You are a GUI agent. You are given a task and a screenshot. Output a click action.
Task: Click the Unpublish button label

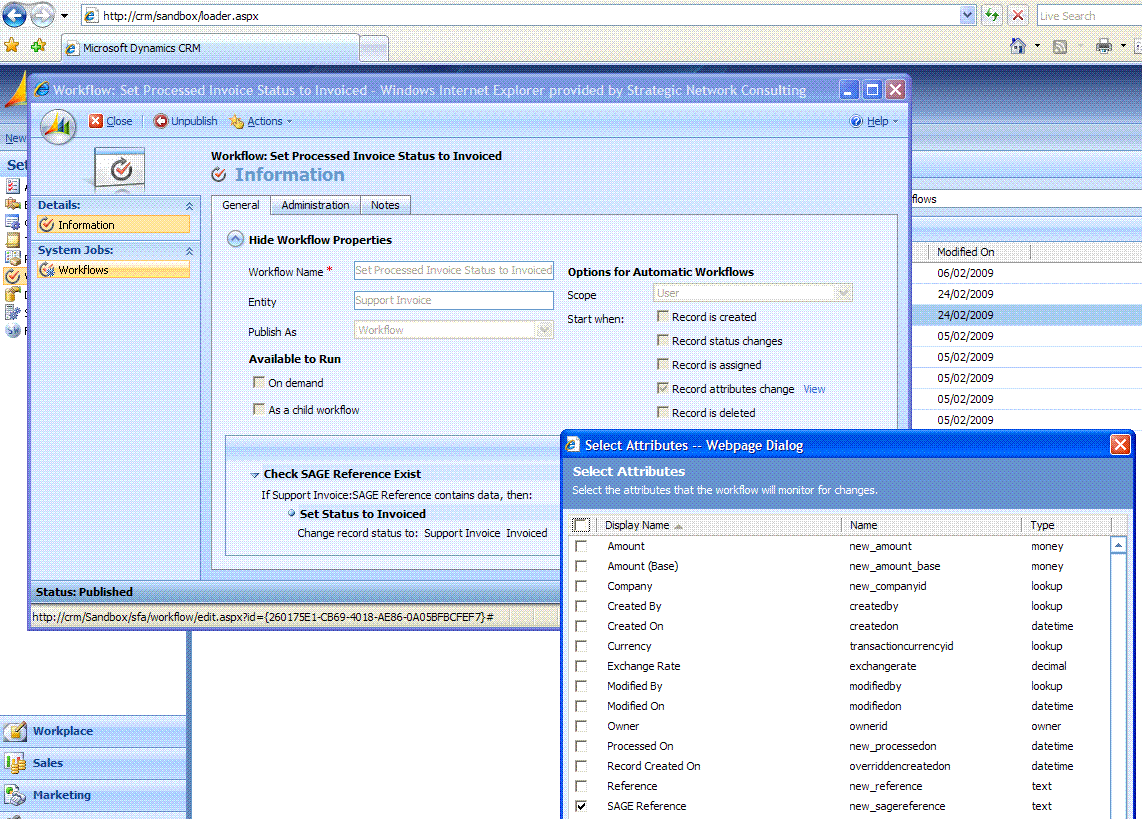tap(194, 121)
